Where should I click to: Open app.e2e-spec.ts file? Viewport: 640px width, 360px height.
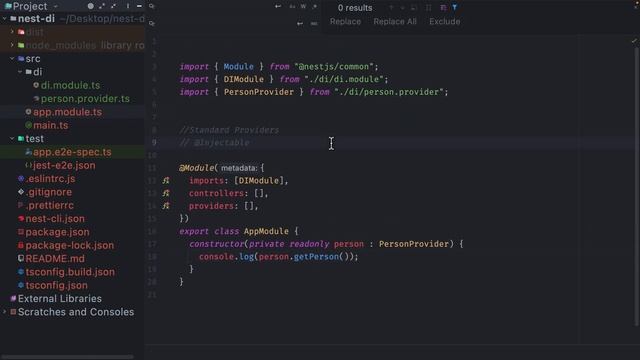pos(72,152)
